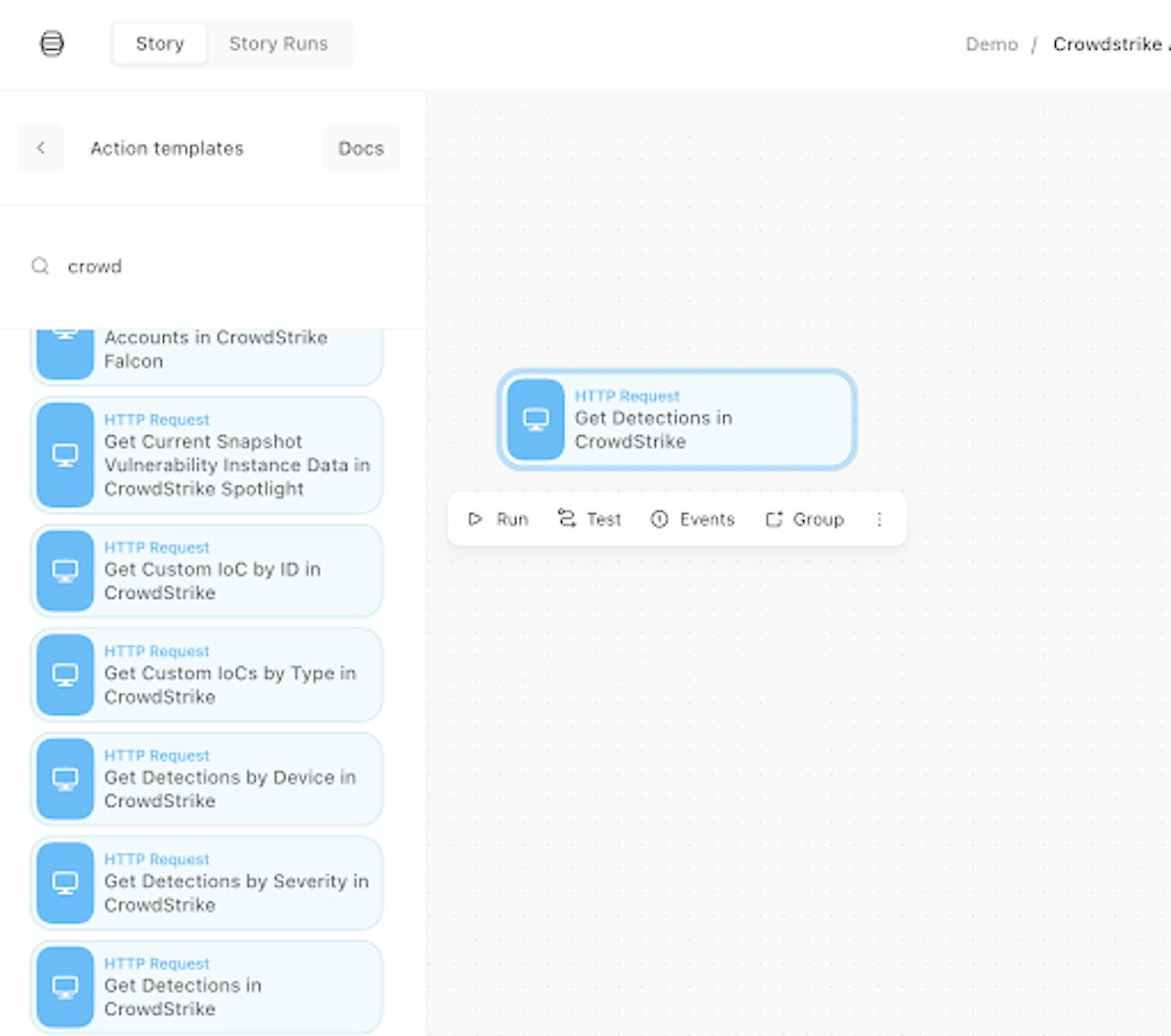Click monitor icon of Get Detections by Device

pos(65,778)
